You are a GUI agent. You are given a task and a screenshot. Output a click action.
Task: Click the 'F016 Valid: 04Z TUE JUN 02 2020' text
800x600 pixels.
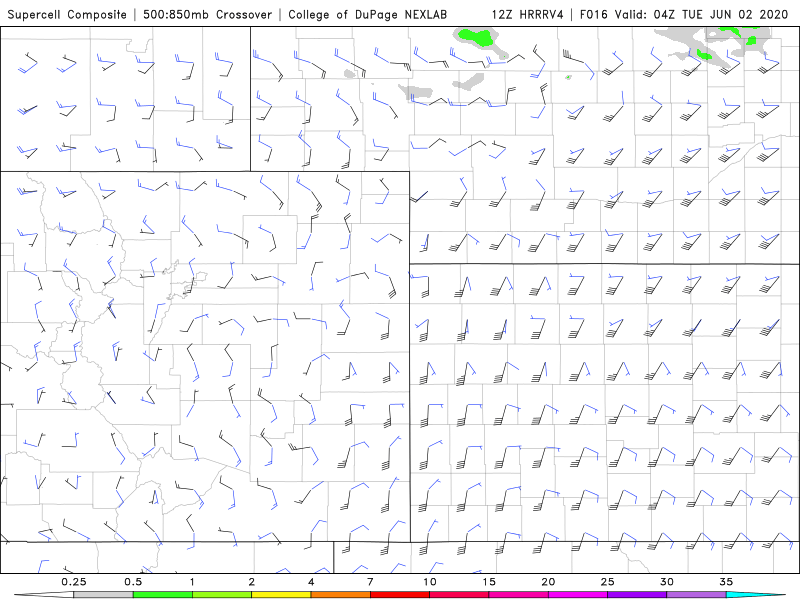[x=684, y=14]
